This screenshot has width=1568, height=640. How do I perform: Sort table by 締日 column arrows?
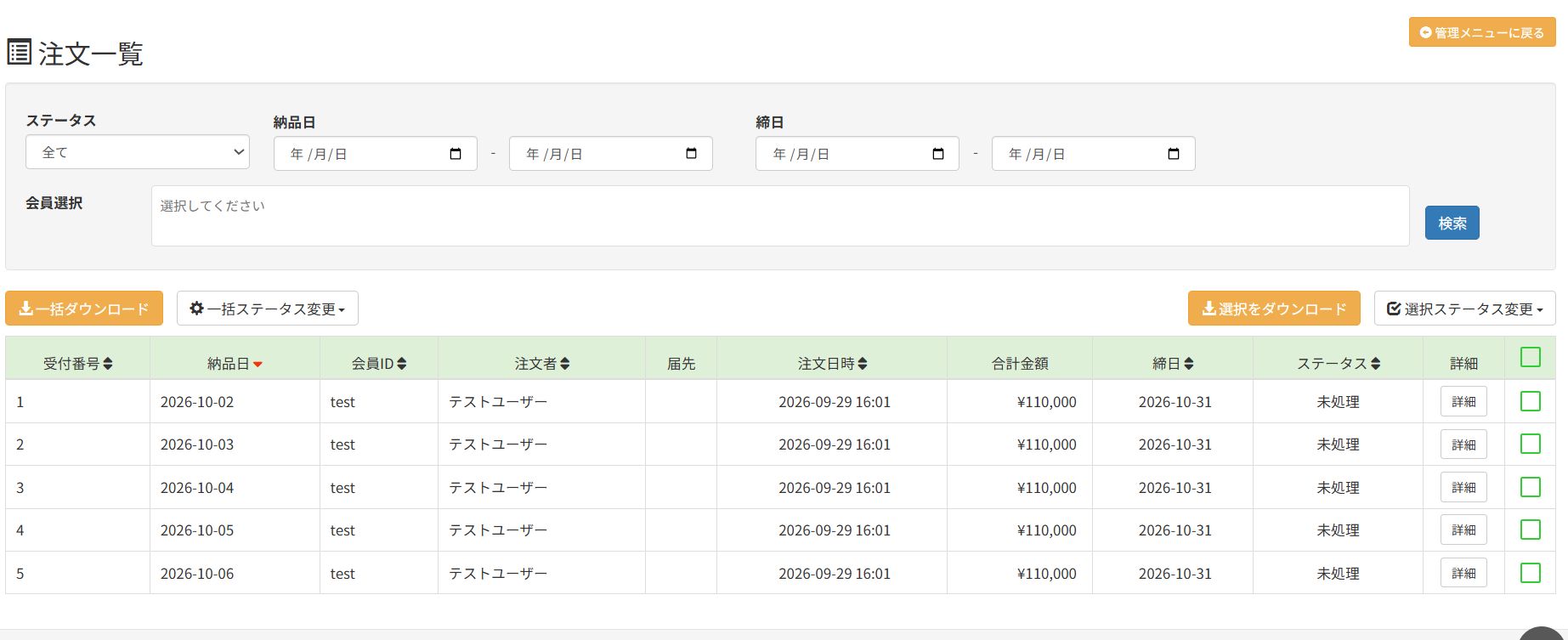[x=1189, y=364]
